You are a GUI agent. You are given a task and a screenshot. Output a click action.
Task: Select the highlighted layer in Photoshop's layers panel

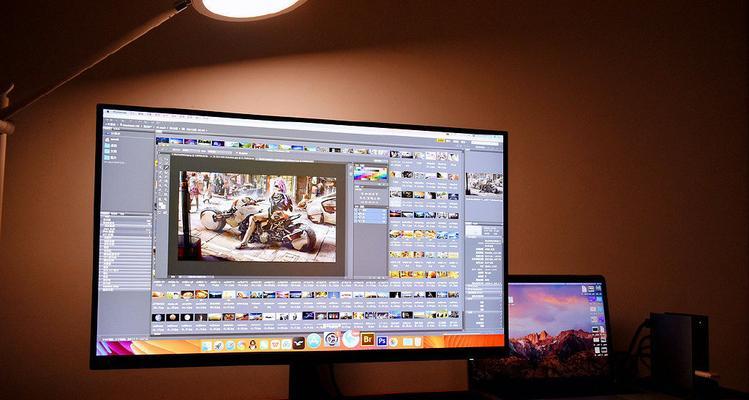click(371, 215)
